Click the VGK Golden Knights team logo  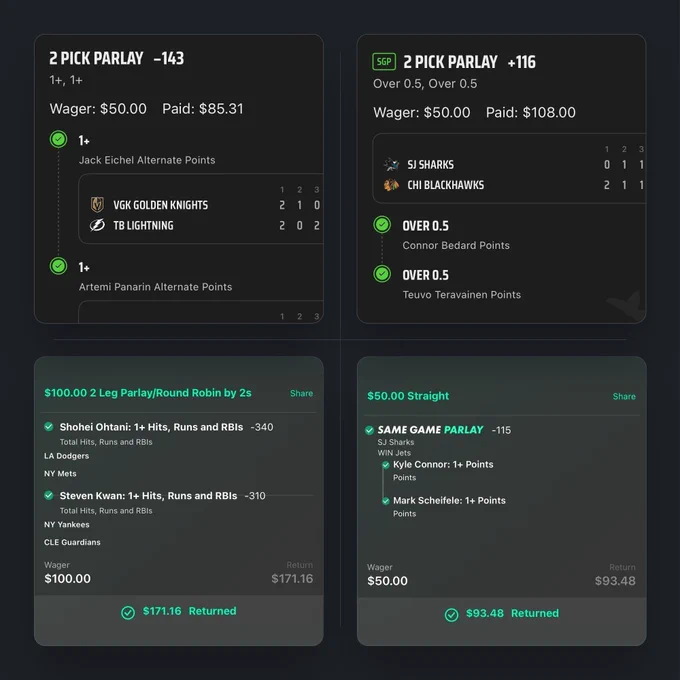(x=97, y=205)
